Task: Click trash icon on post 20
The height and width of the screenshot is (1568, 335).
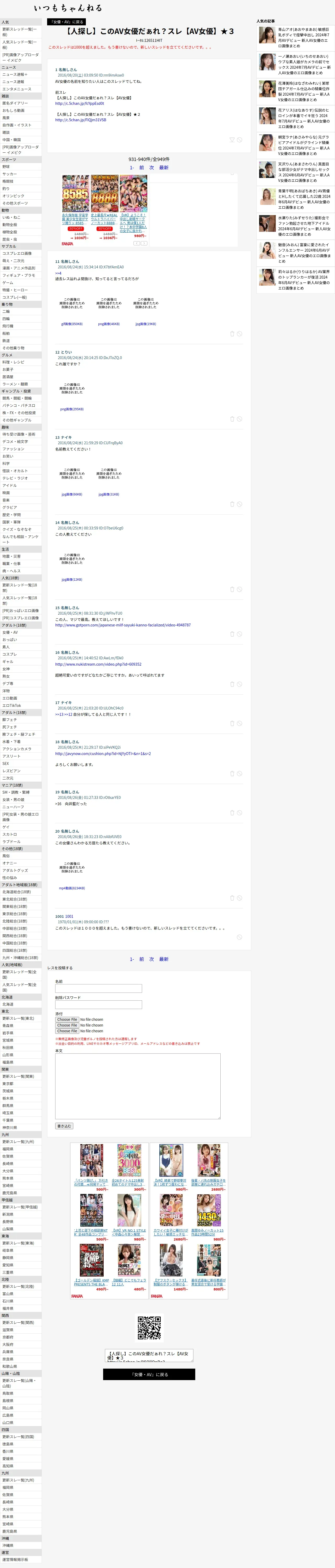Action: (x=232, y=898)
